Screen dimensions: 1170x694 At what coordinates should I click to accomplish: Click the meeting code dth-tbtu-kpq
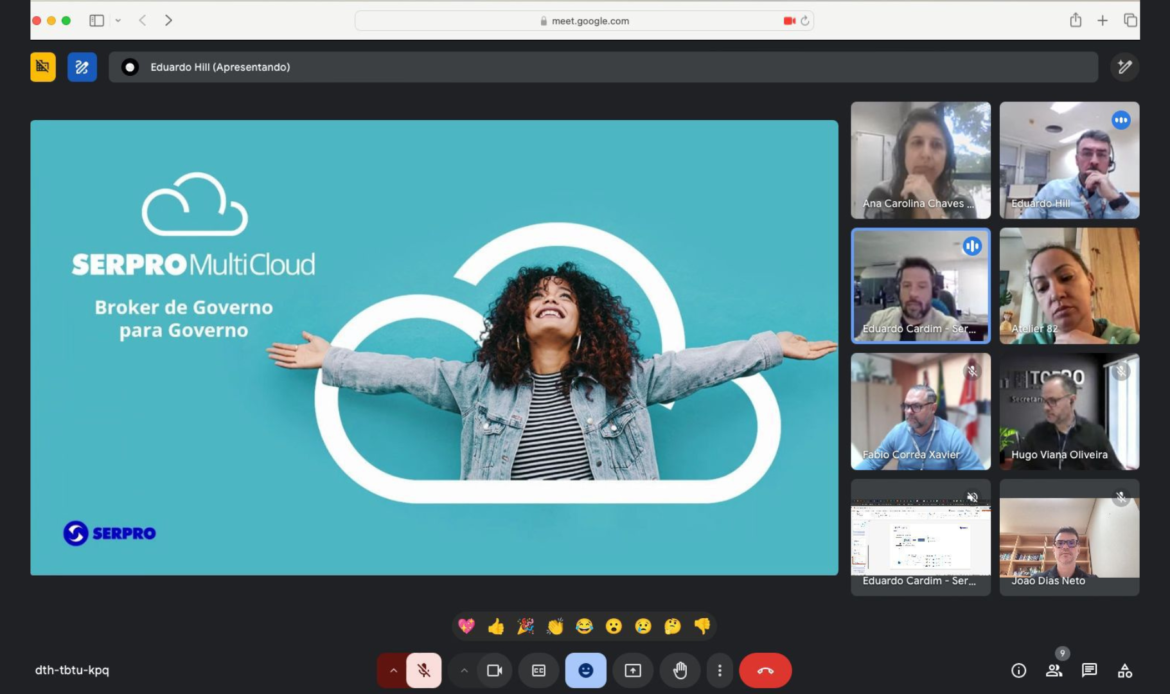tap(72, 670)
